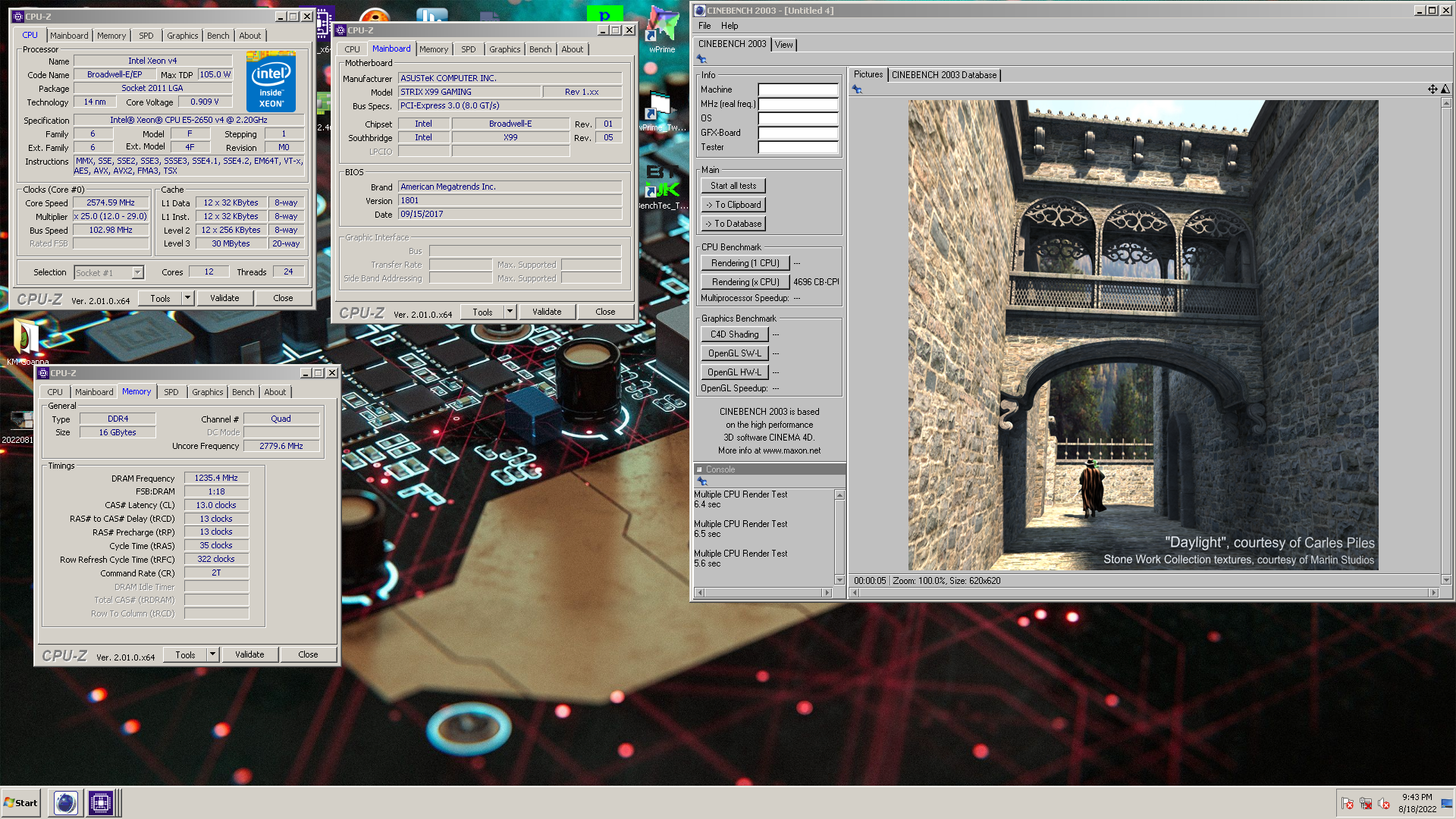This screenshot has width=1456, height=819.
Task: Select the Pictures tab
Action: pyautogui.click(x=868, y=74)
